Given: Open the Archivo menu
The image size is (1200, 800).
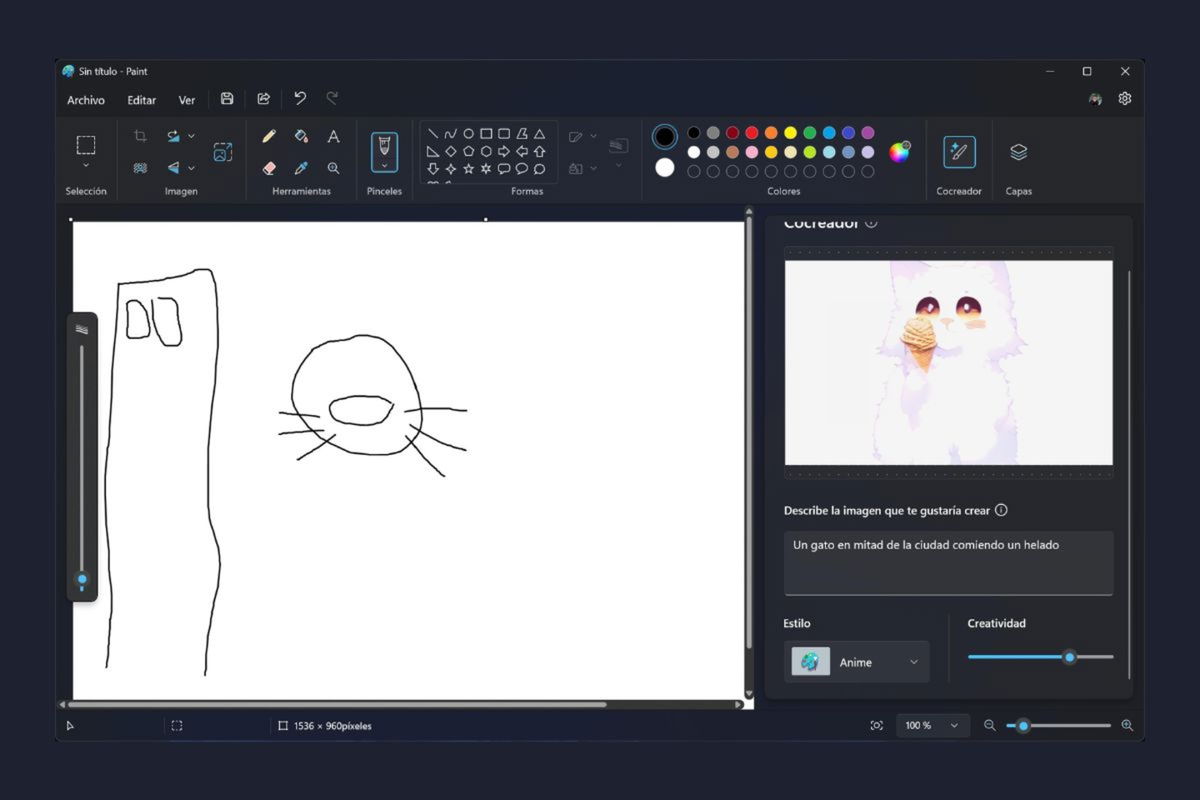Looking at the screenshot, I should click(85, 100).
